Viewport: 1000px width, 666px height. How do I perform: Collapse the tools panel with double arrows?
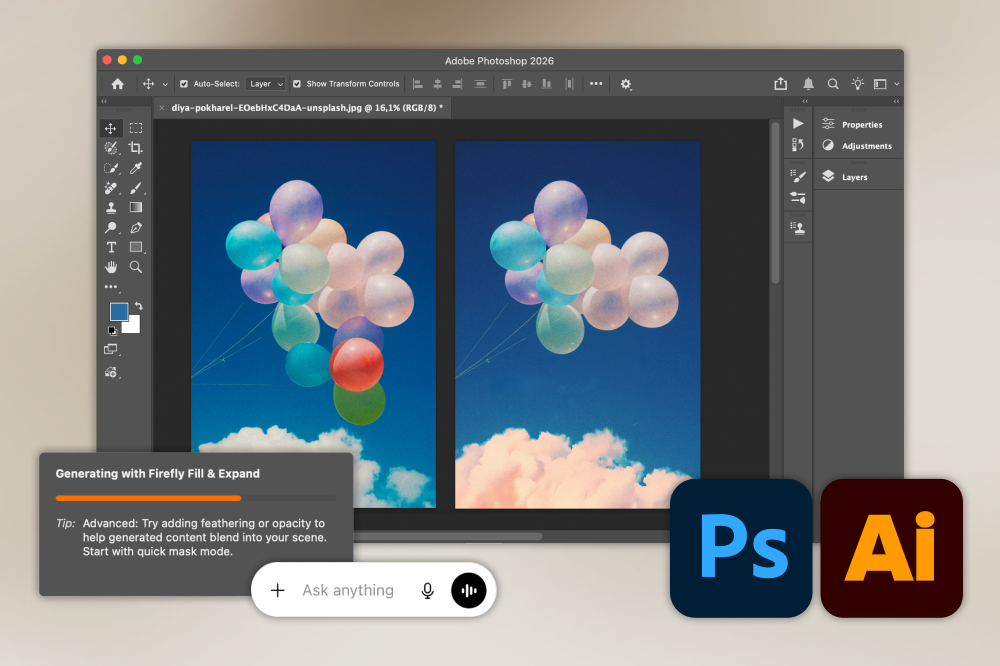(x=104, y=101)
